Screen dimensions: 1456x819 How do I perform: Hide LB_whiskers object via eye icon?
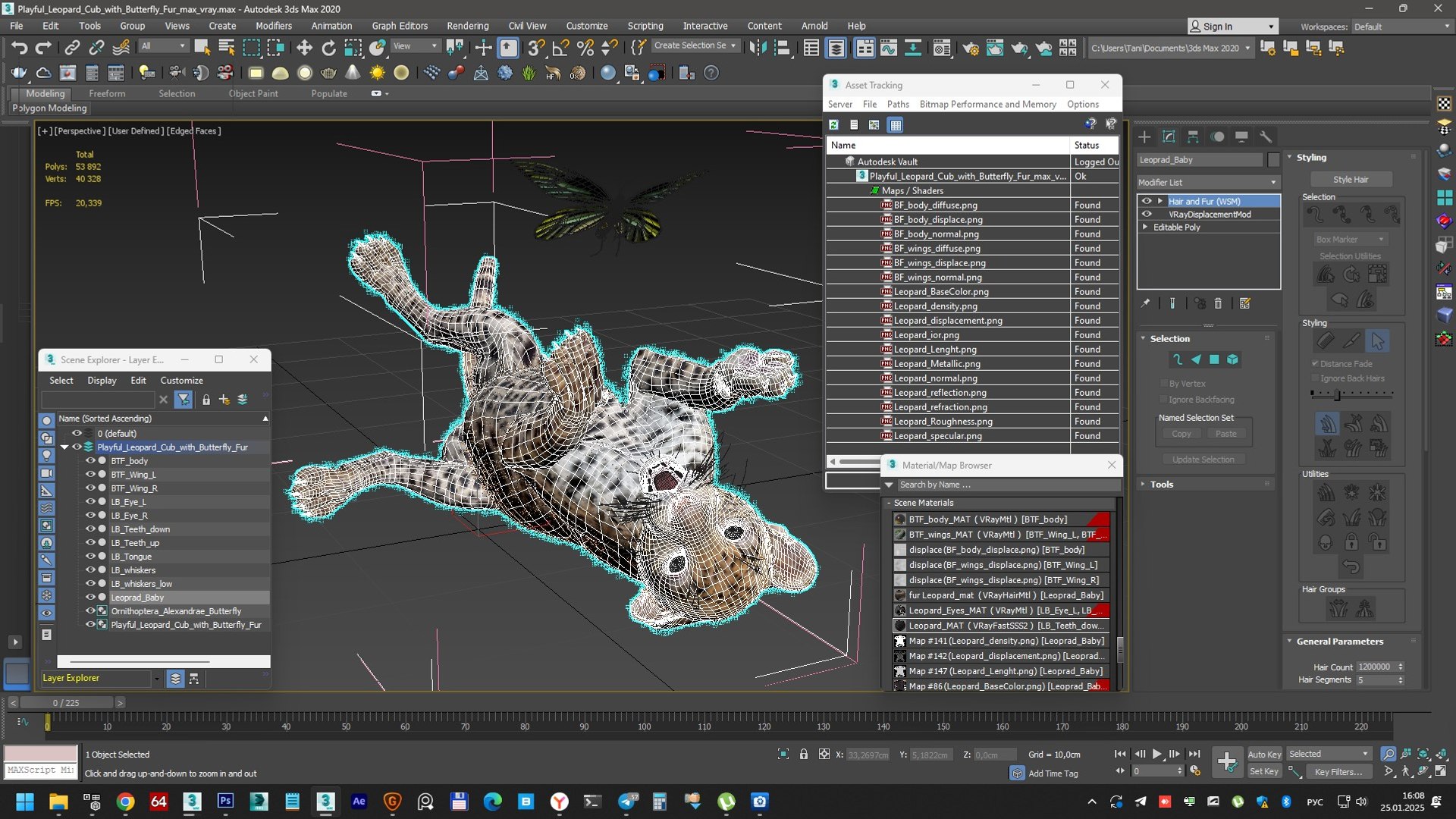[89, 570]
